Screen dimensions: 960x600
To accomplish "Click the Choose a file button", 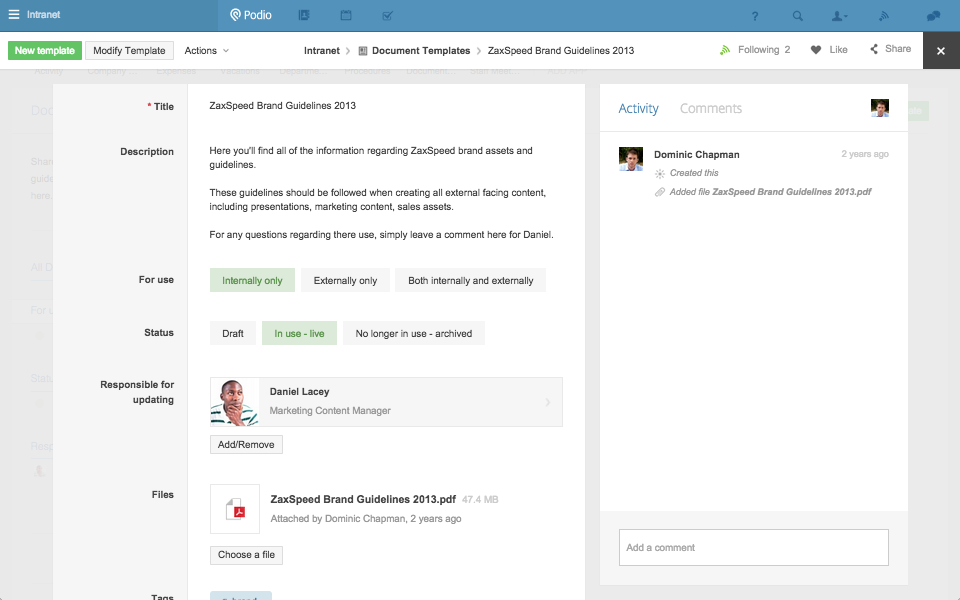I will [246, 555].
